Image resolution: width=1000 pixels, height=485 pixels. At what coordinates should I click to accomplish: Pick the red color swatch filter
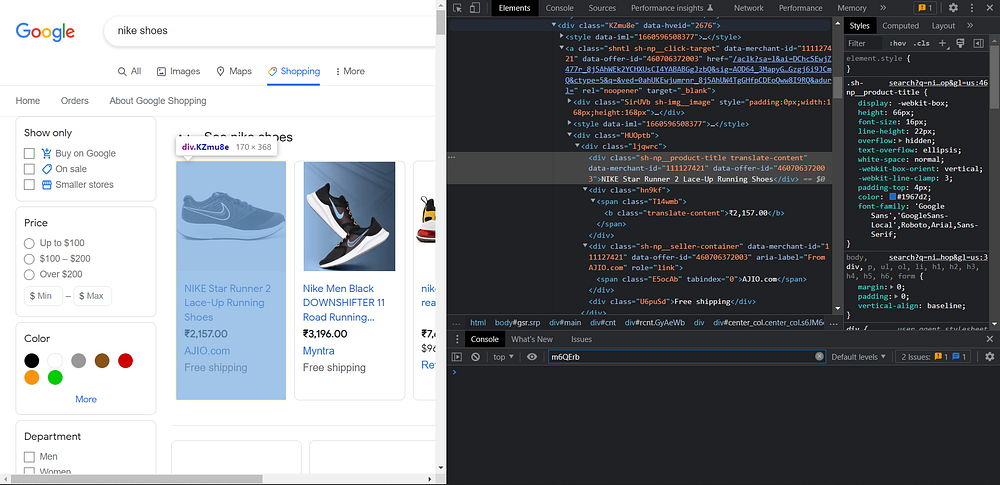click(x=125, y=361)
